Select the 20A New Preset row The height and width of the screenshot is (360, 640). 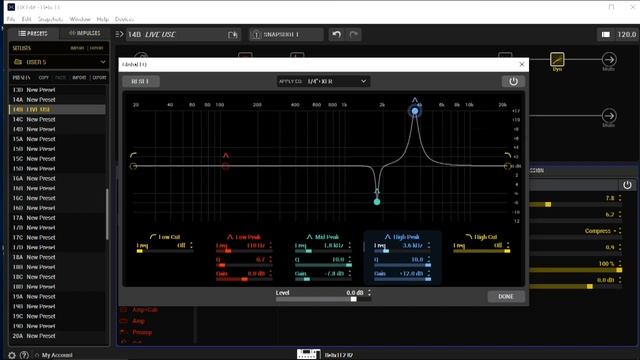pos(57,336)
